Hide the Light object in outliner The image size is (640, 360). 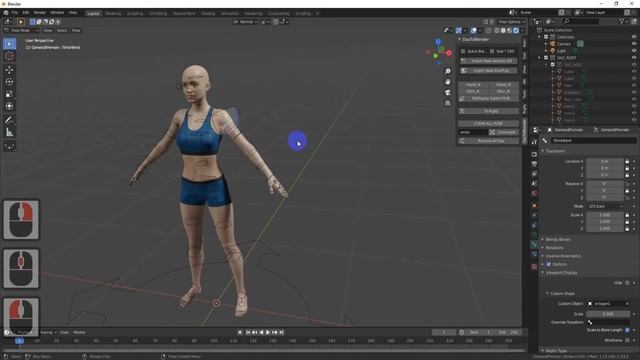click(634, 51)
